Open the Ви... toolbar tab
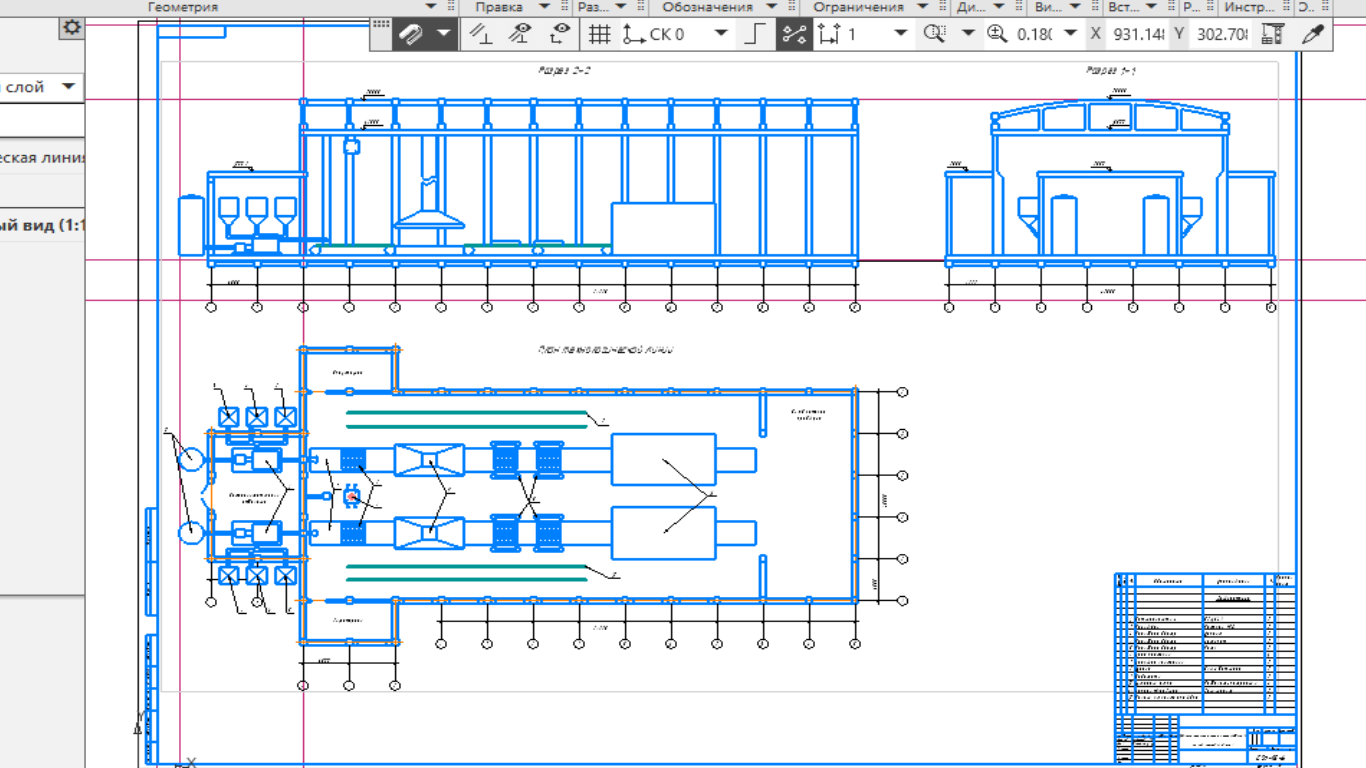The height and width of the screenshot is (768, 1366). pos(1048,7)
